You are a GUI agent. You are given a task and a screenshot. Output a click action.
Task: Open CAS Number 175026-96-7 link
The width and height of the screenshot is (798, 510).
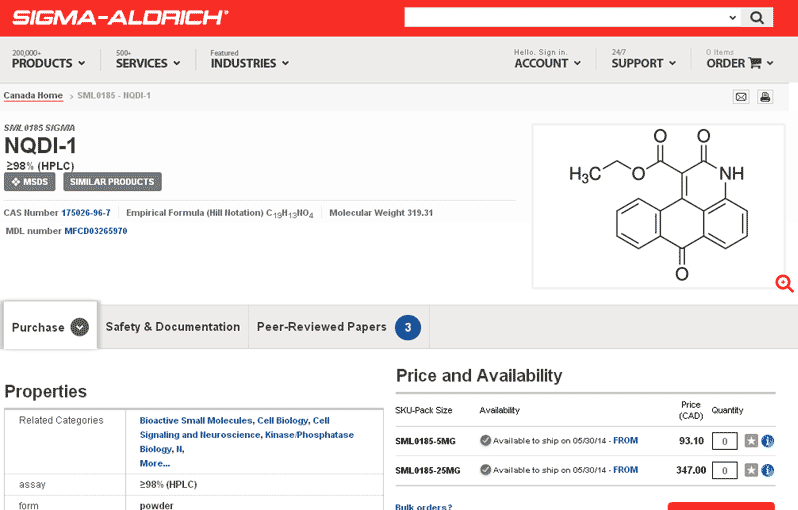coord(86,213)
